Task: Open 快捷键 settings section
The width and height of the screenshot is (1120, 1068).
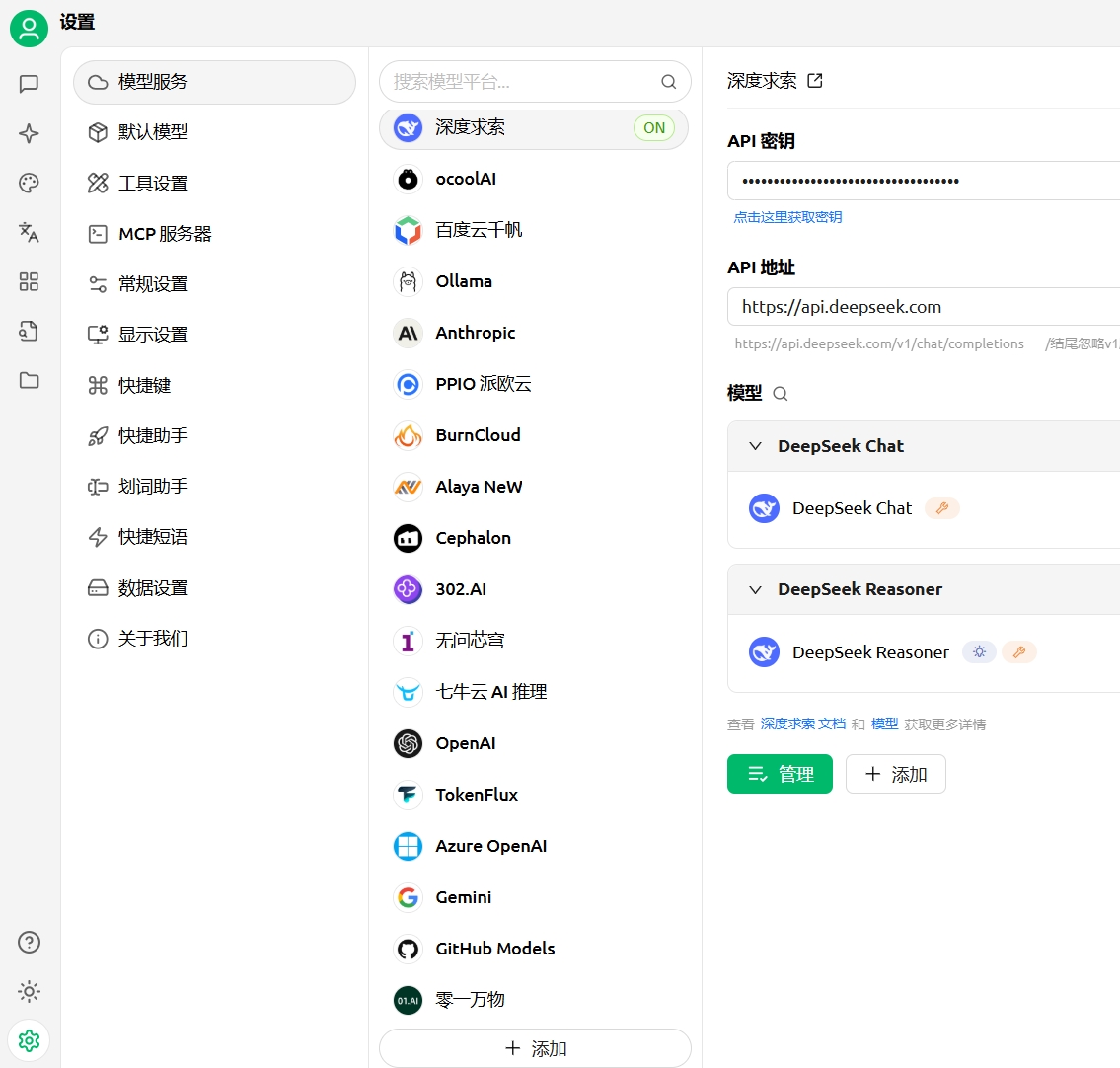Action: coord(214,386)
